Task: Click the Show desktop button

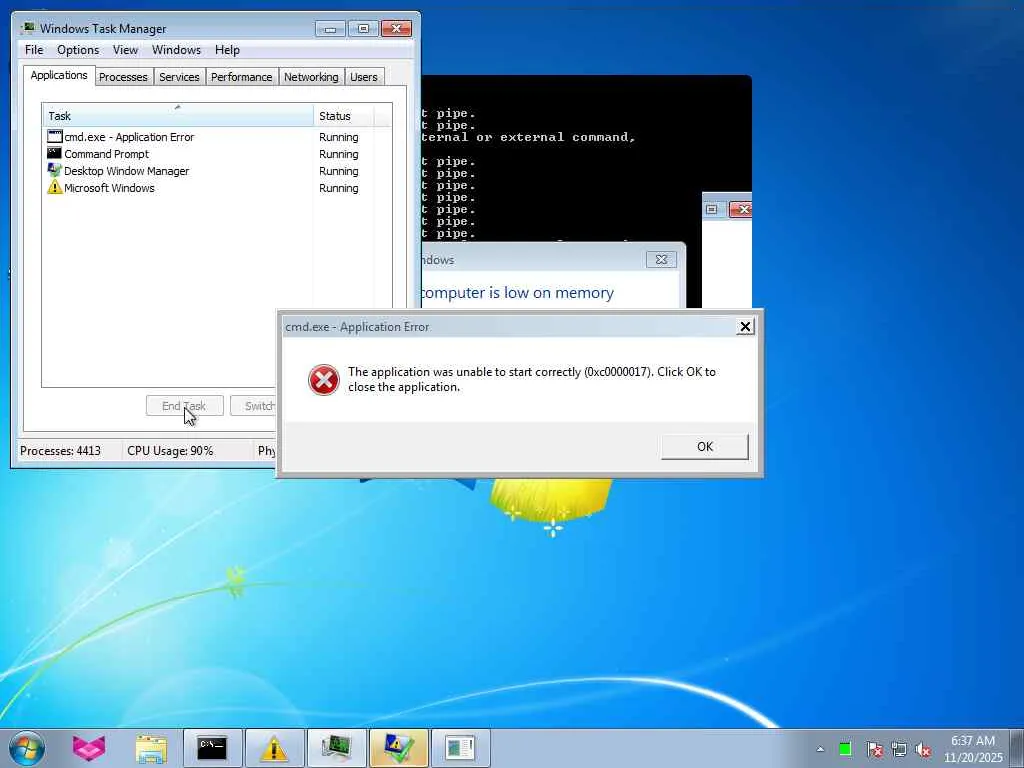Action: (1017, 748)
